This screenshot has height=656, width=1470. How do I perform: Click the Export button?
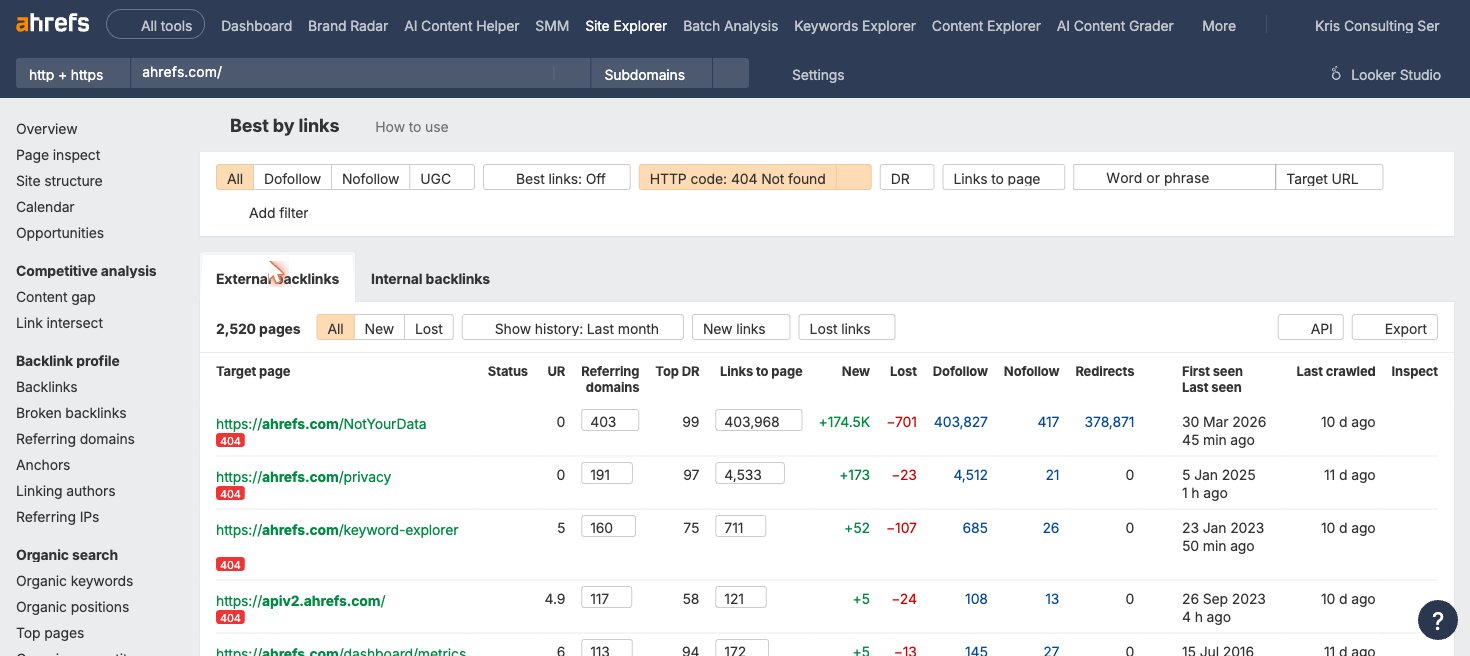point(1395,328)
